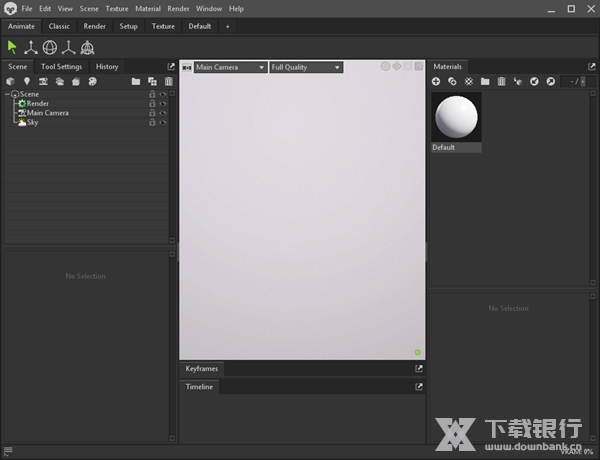Image resolution: width=600 pixels, height=460 pixels.
Task: Click the Marmoset logo in title bar
Action: 10,8
